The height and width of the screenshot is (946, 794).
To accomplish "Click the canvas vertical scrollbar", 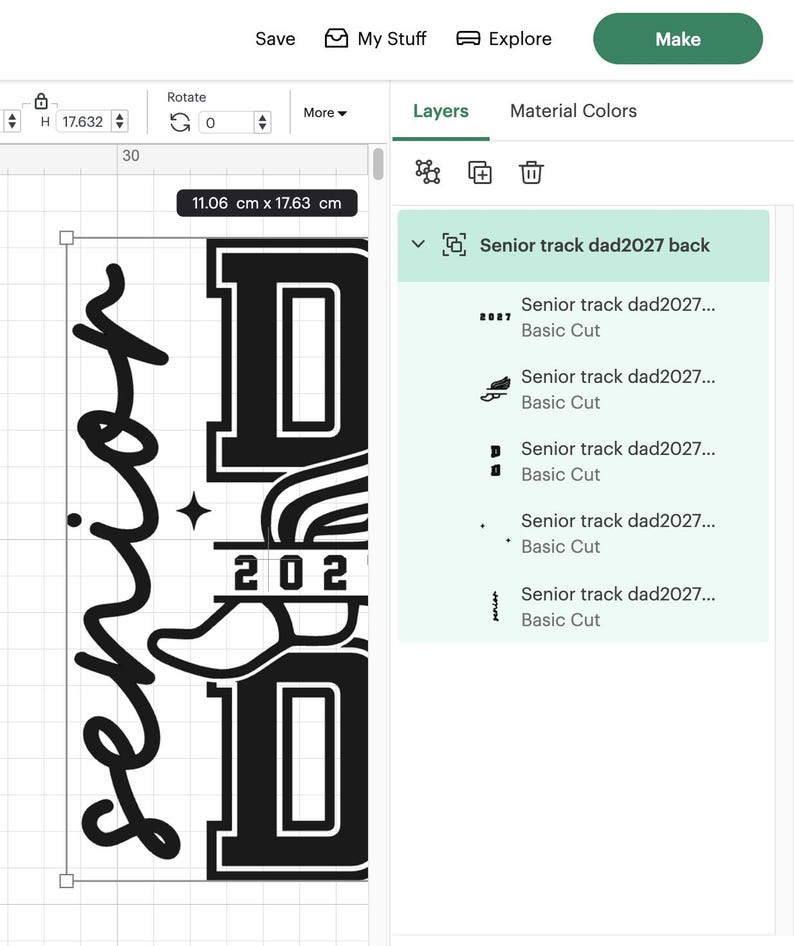I will [x=378, y=164].
